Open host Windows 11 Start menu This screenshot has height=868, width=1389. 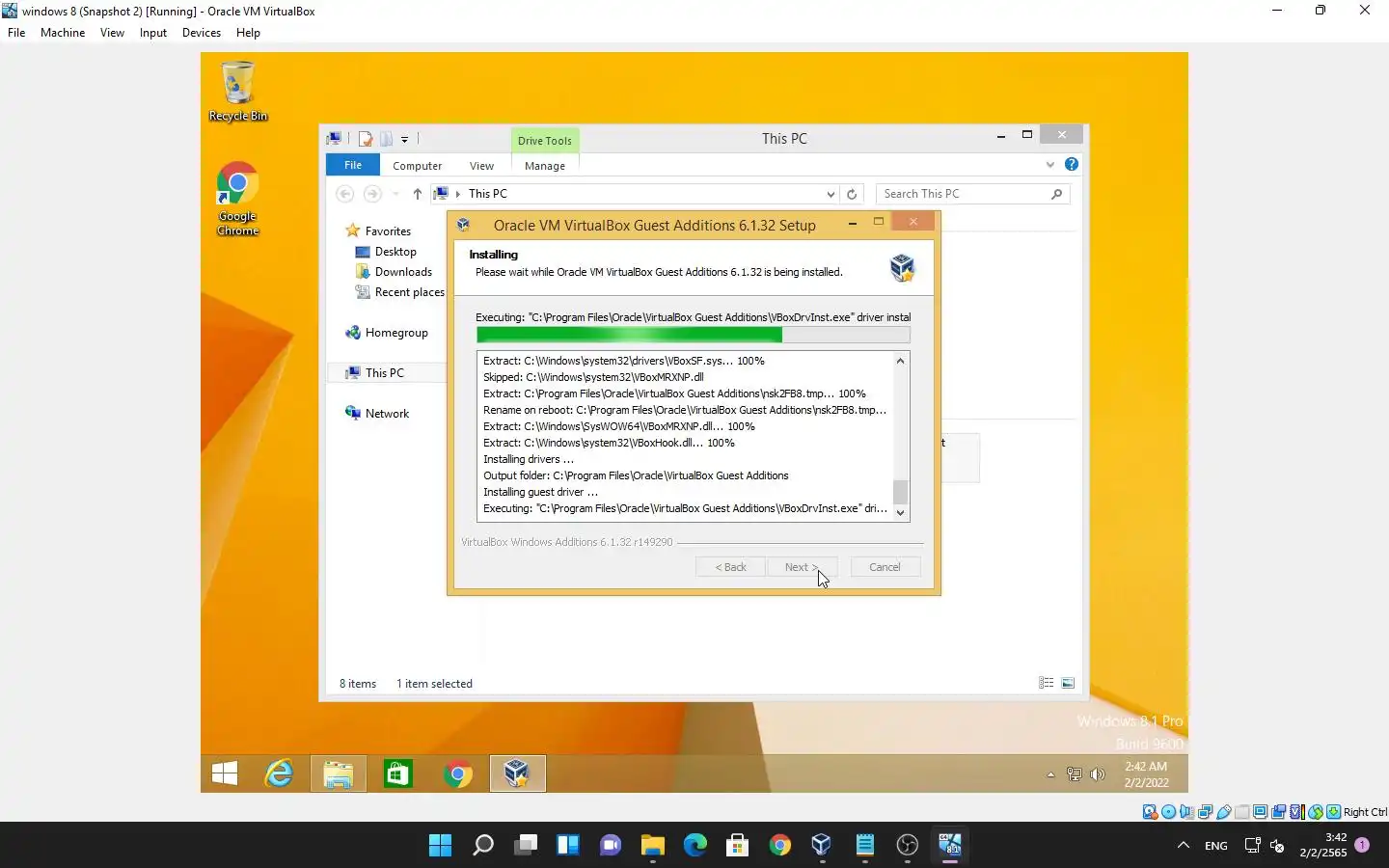tap(441, 846)
